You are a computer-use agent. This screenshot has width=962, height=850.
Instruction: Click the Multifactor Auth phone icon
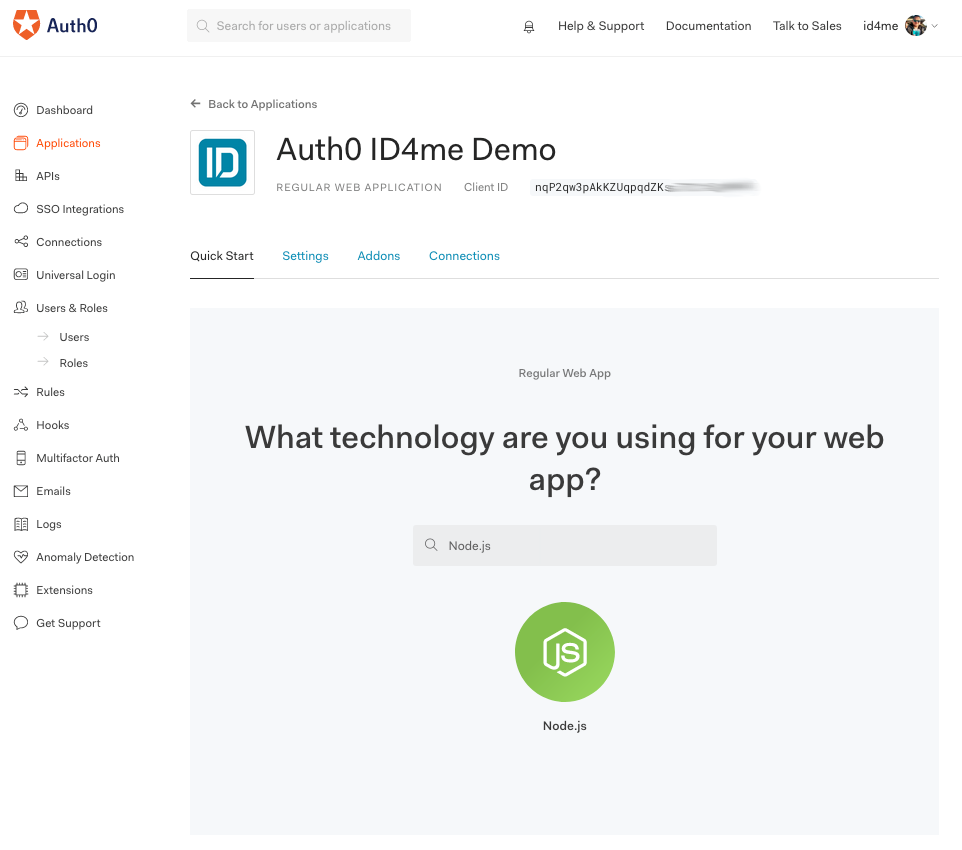point(21,458)
